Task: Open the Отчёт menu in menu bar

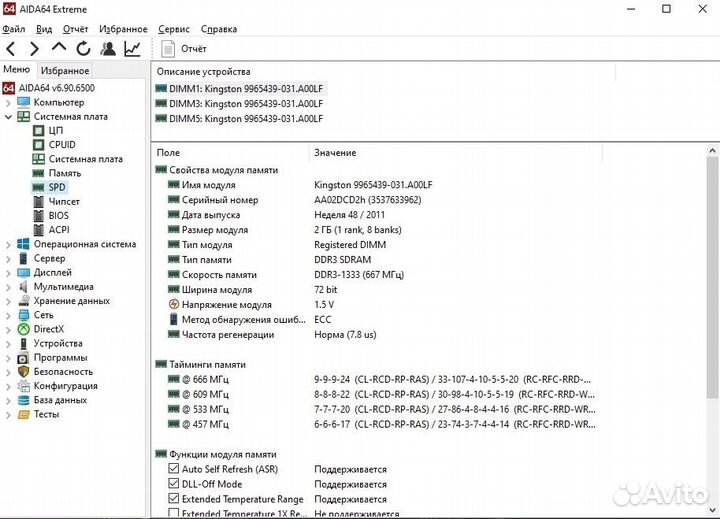Action: point(76,29)
